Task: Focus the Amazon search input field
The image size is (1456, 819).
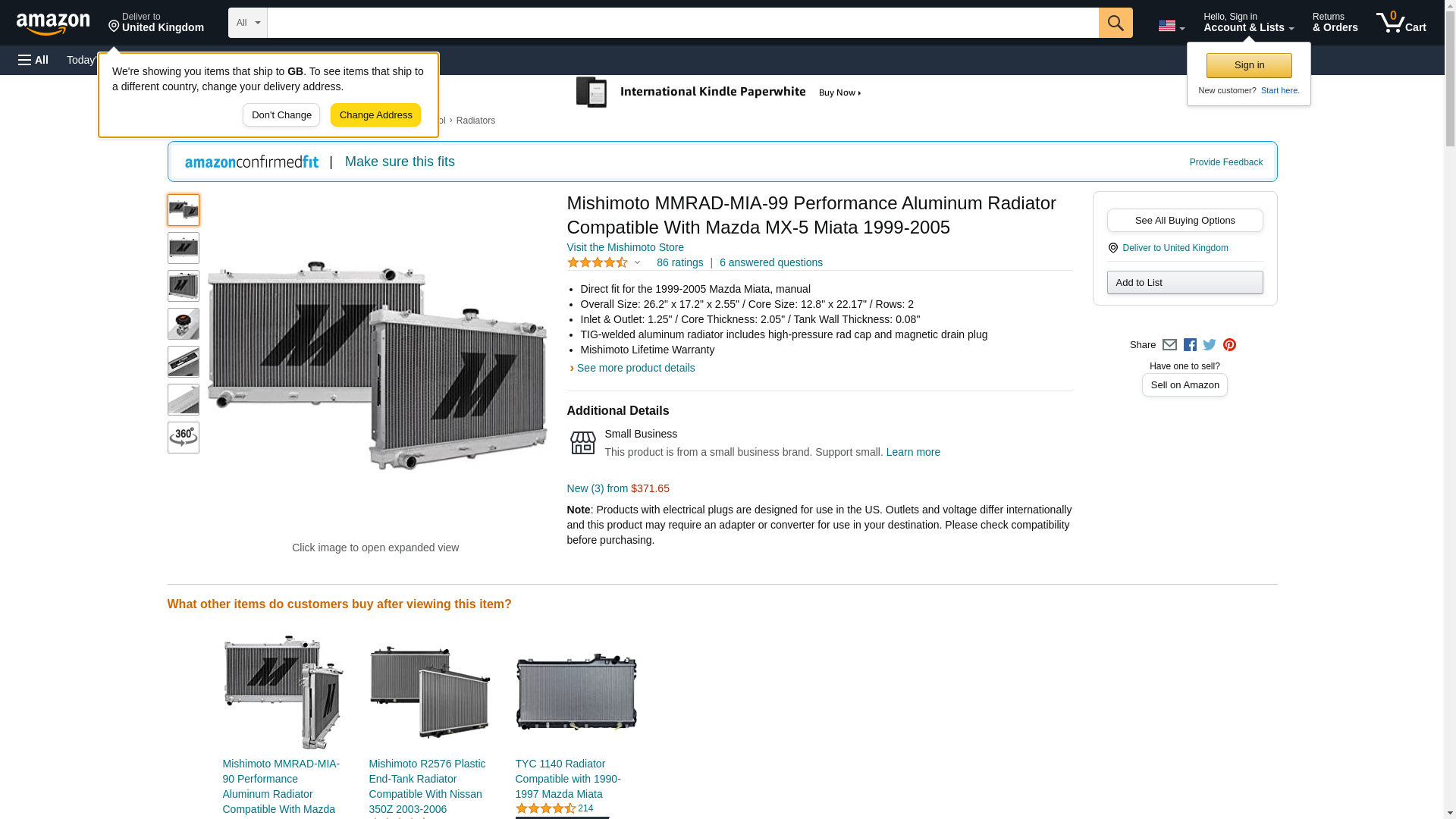Action: [x=682, y=23]
